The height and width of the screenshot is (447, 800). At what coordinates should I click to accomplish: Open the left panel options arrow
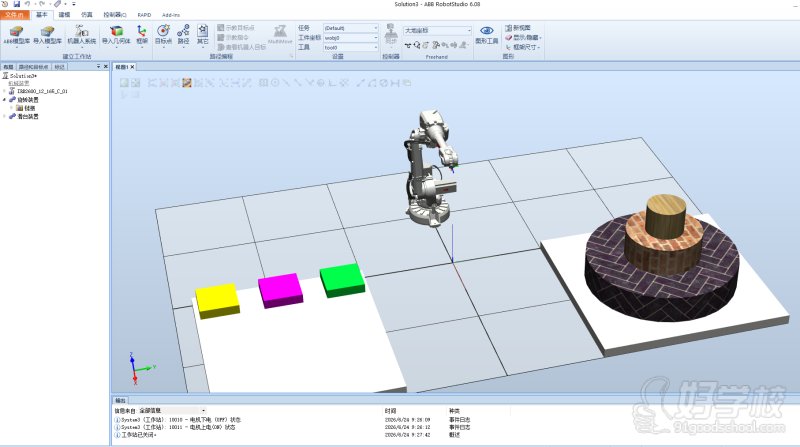point(98,66)
